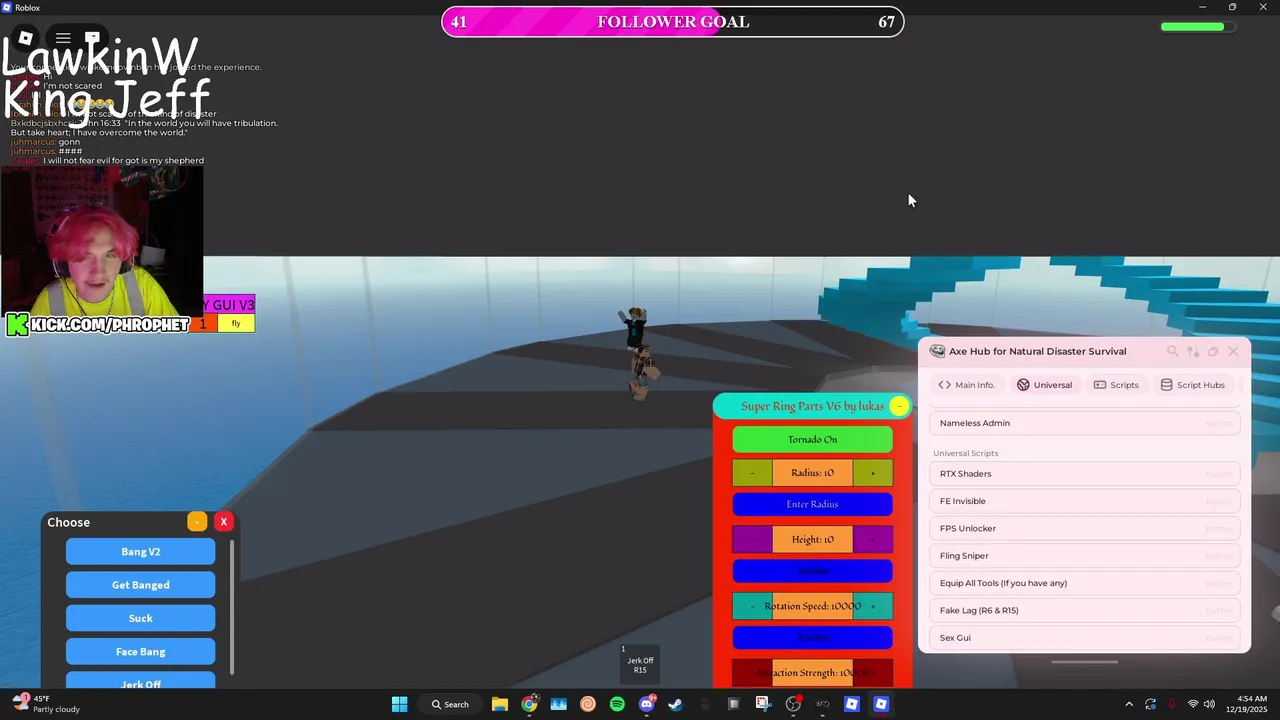The height and width of the screenshot is (720, 1280).
Task: Click the Enter Radius input field
Action: pos(812,504)
